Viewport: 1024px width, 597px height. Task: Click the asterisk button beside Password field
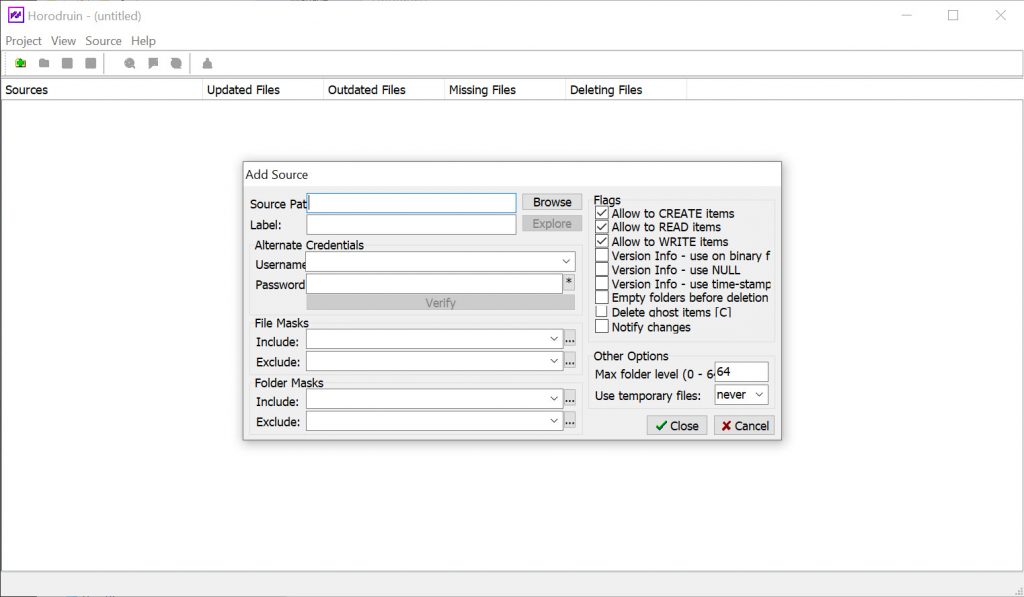pyautogui.click(x=569, y=283)
